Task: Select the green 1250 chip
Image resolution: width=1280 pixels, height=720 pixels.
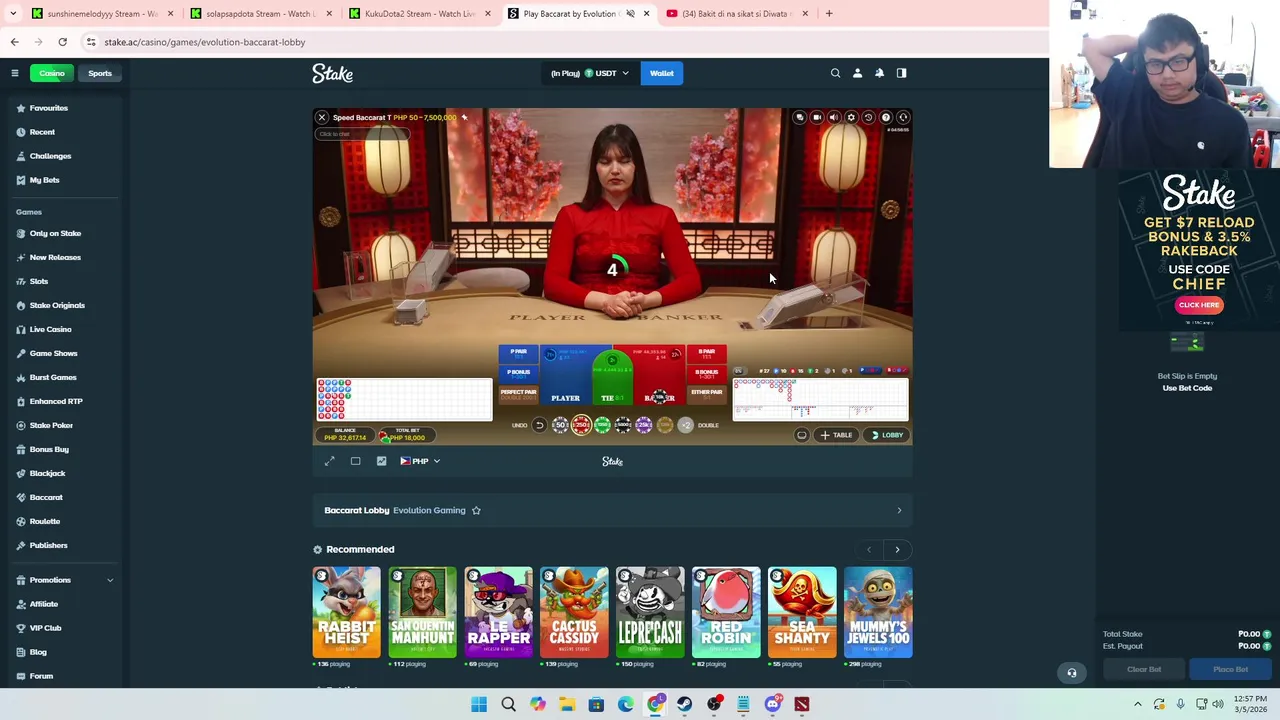Action: [x=602, y=425]
